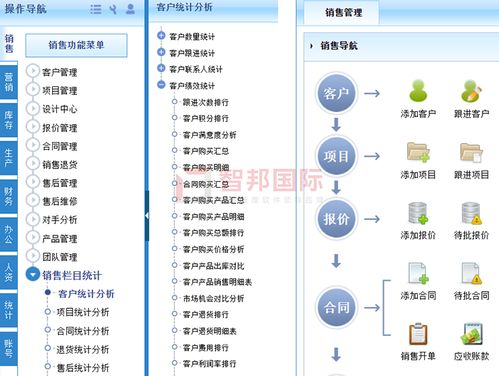Click the 添加合同 document icon
The width and height of the screenshot is (499, 376).
coord(418,273)
